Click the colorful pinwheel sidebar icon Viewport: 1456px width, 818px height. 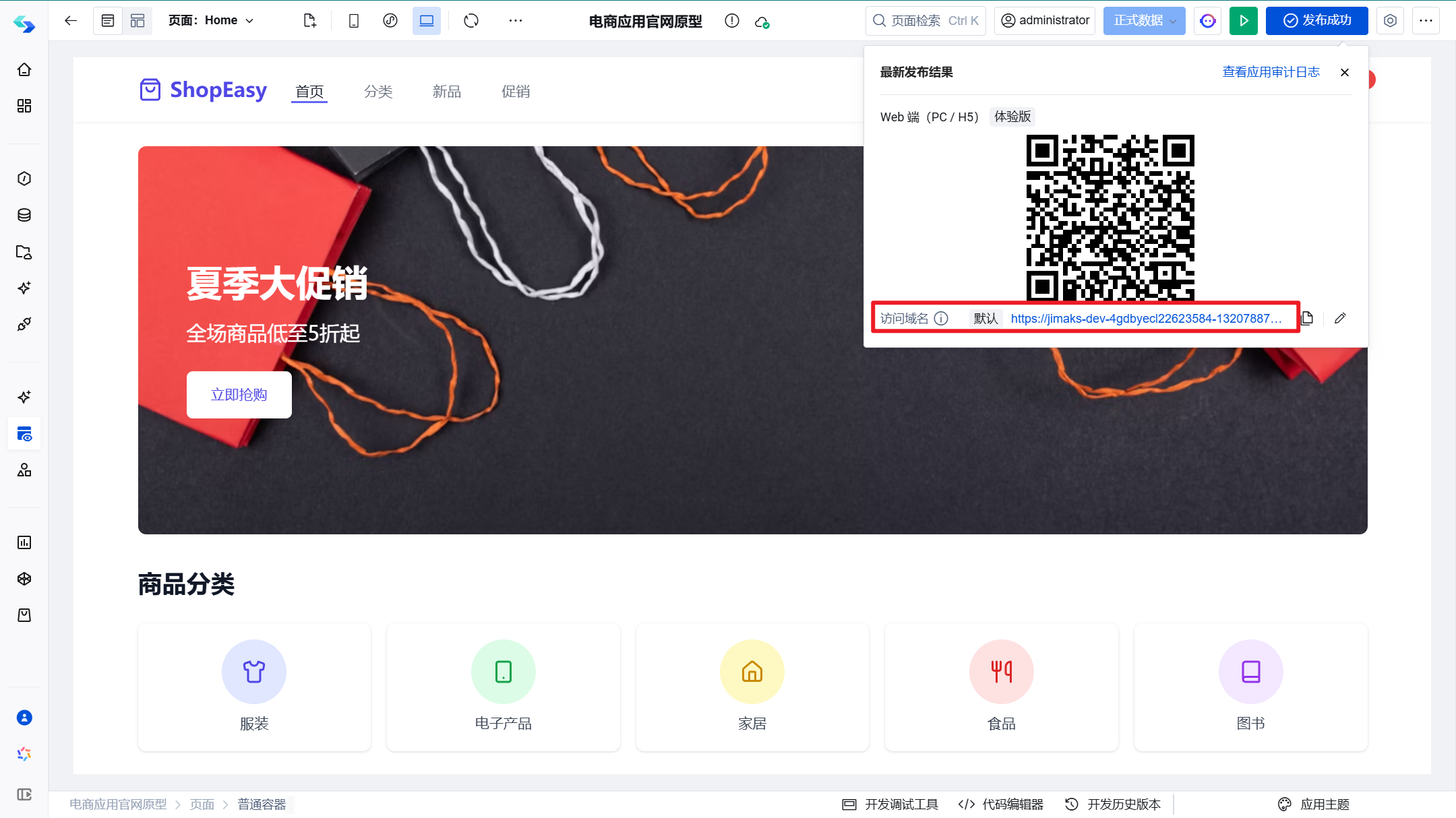click(24, 754)
